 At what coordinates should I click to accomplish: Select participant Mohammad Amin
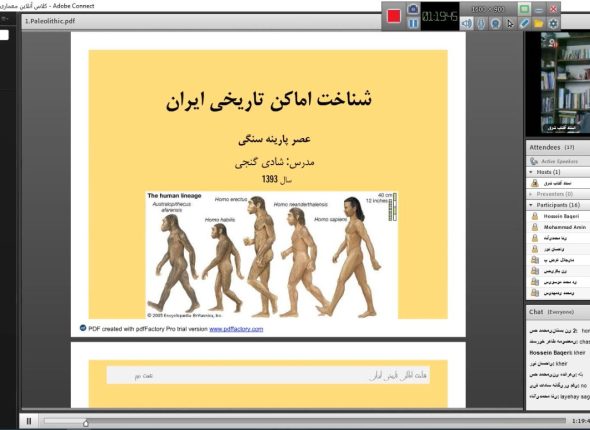558,227
